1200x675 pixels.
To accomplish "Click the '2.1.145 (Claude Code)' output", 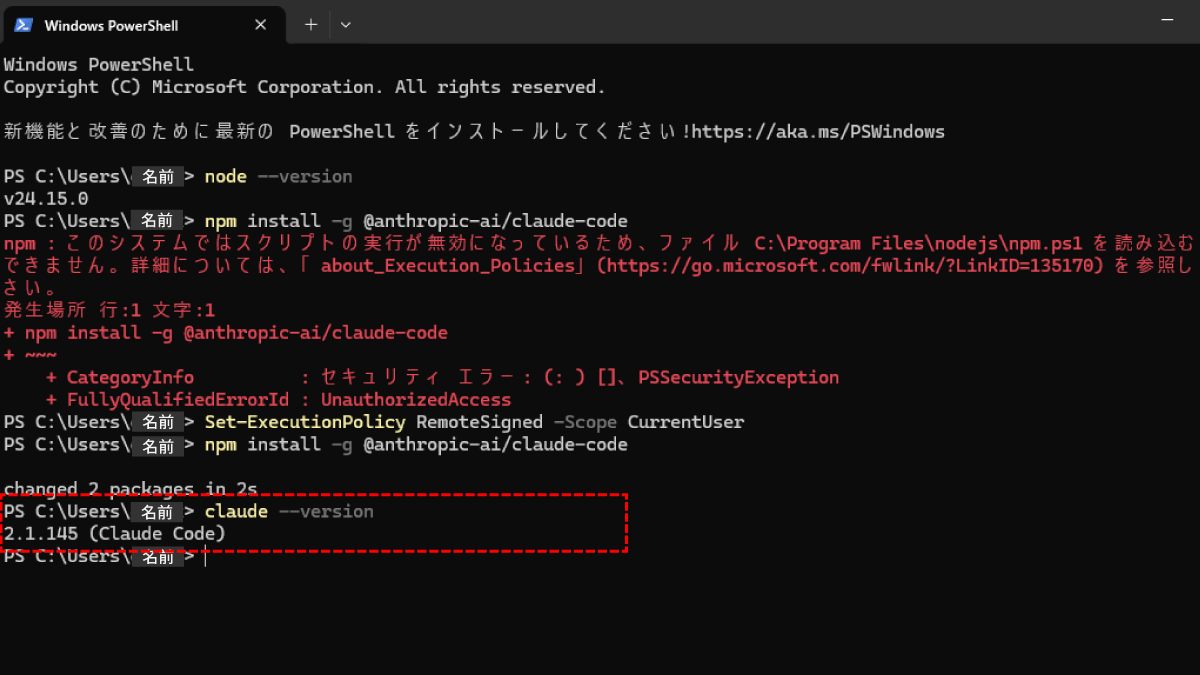I will [x=115, y=534].
